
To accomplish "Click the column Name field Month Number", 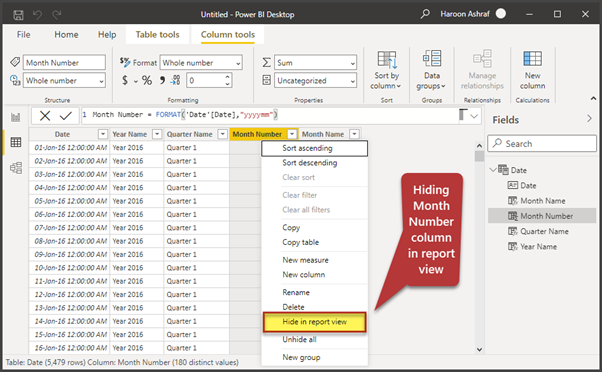I will click(x=64, y=63).
